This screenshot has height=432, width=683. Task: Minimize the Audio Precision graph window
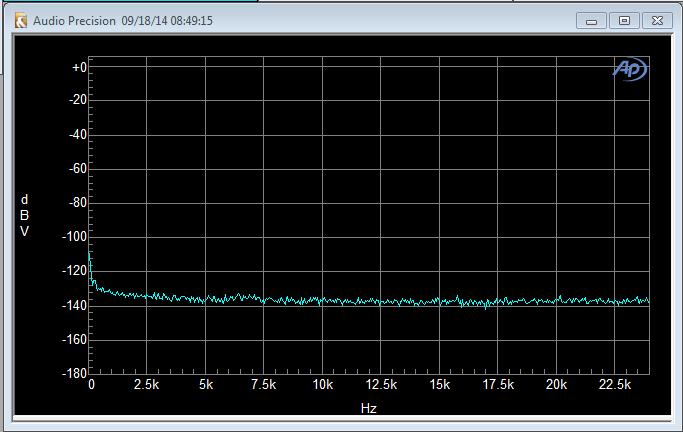(591, 21)
